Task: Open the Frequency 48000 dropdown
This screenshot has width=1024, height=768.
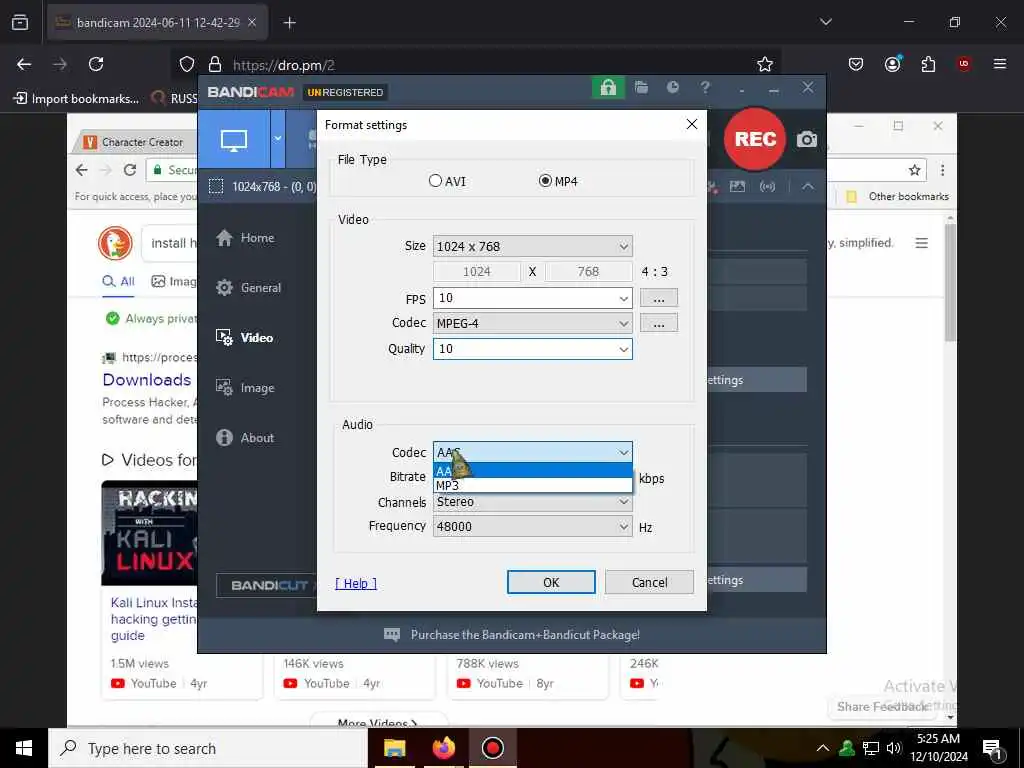Action: 532,526
